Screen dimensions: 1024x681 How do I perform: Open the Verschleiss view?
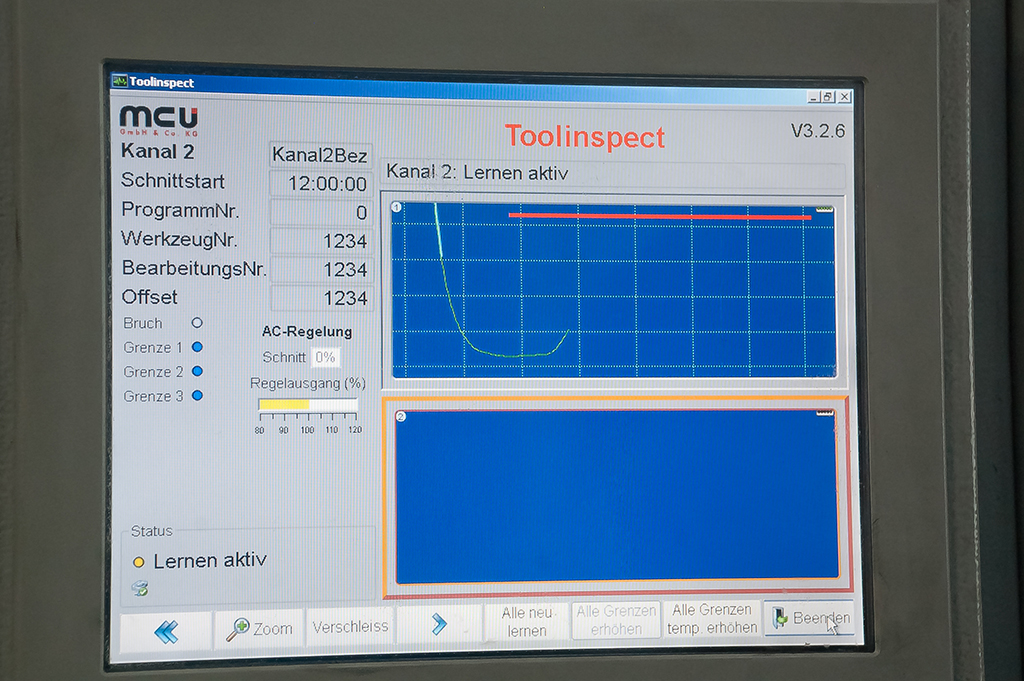click(350, 627)
